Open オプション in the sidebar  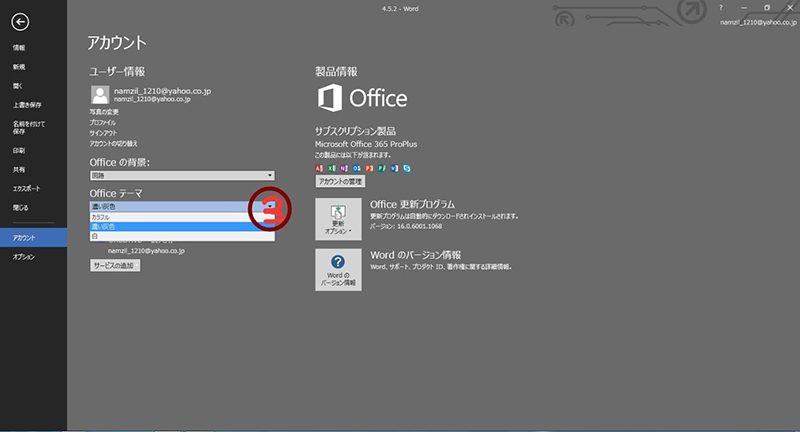pos(24,257)
